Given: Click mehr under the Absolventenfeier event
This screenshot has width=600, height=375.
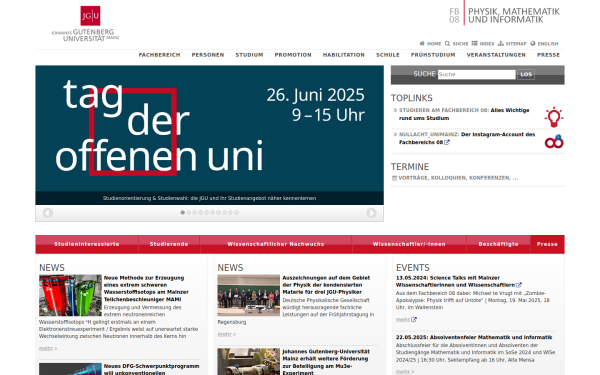Looking at the screenshot, I should (x=403, y=372).
